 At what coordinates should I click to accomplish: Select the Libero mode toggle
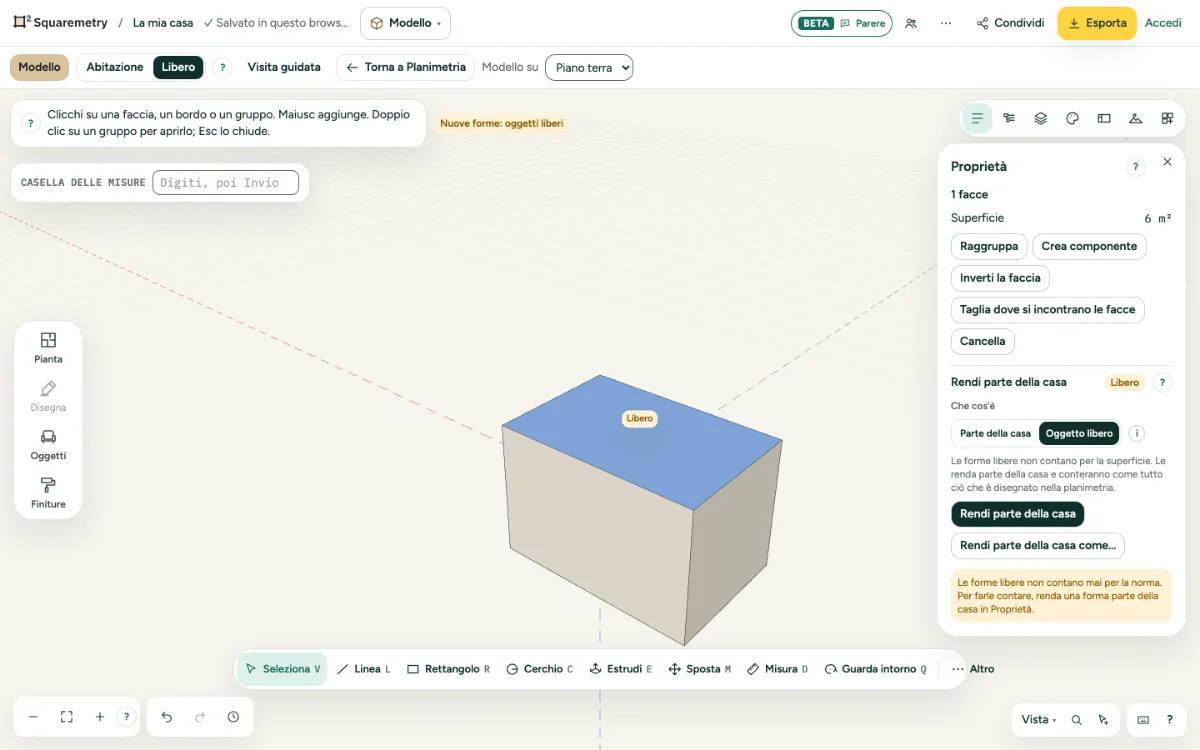coord(179,67)
